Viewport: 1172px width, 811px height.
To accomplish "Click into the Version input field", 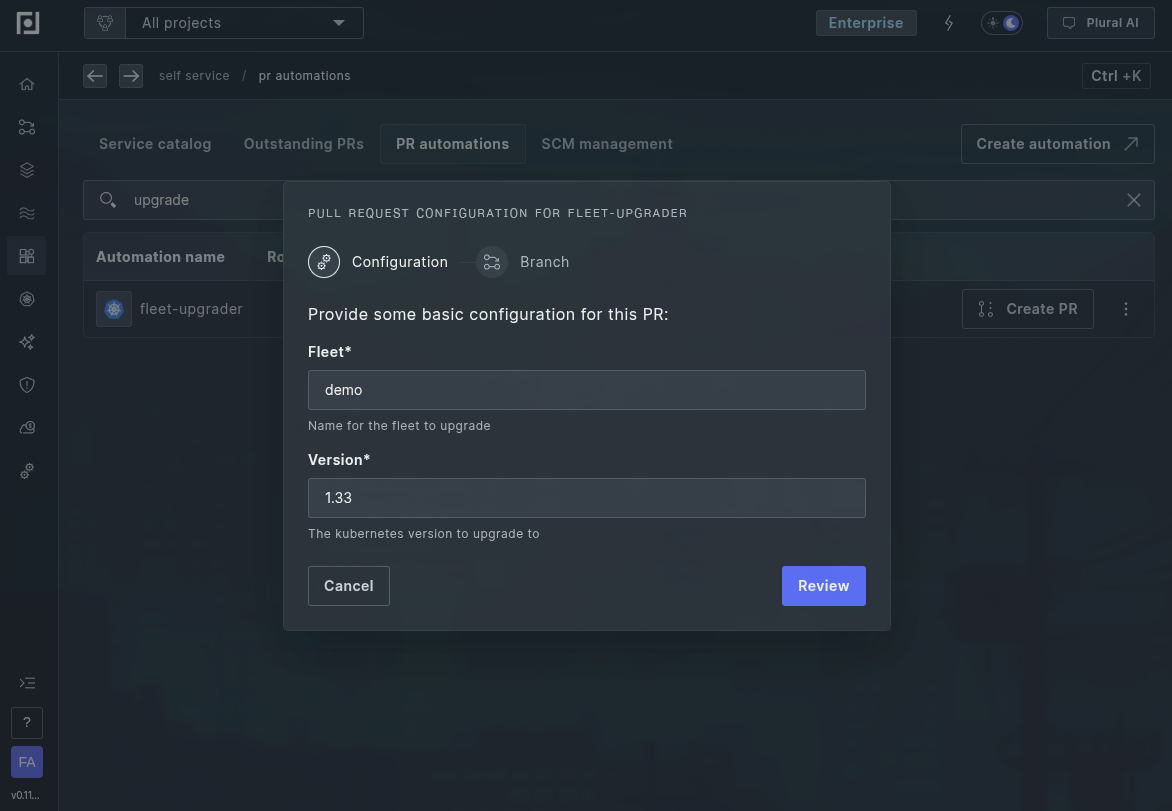I will [x=586, y=498].
